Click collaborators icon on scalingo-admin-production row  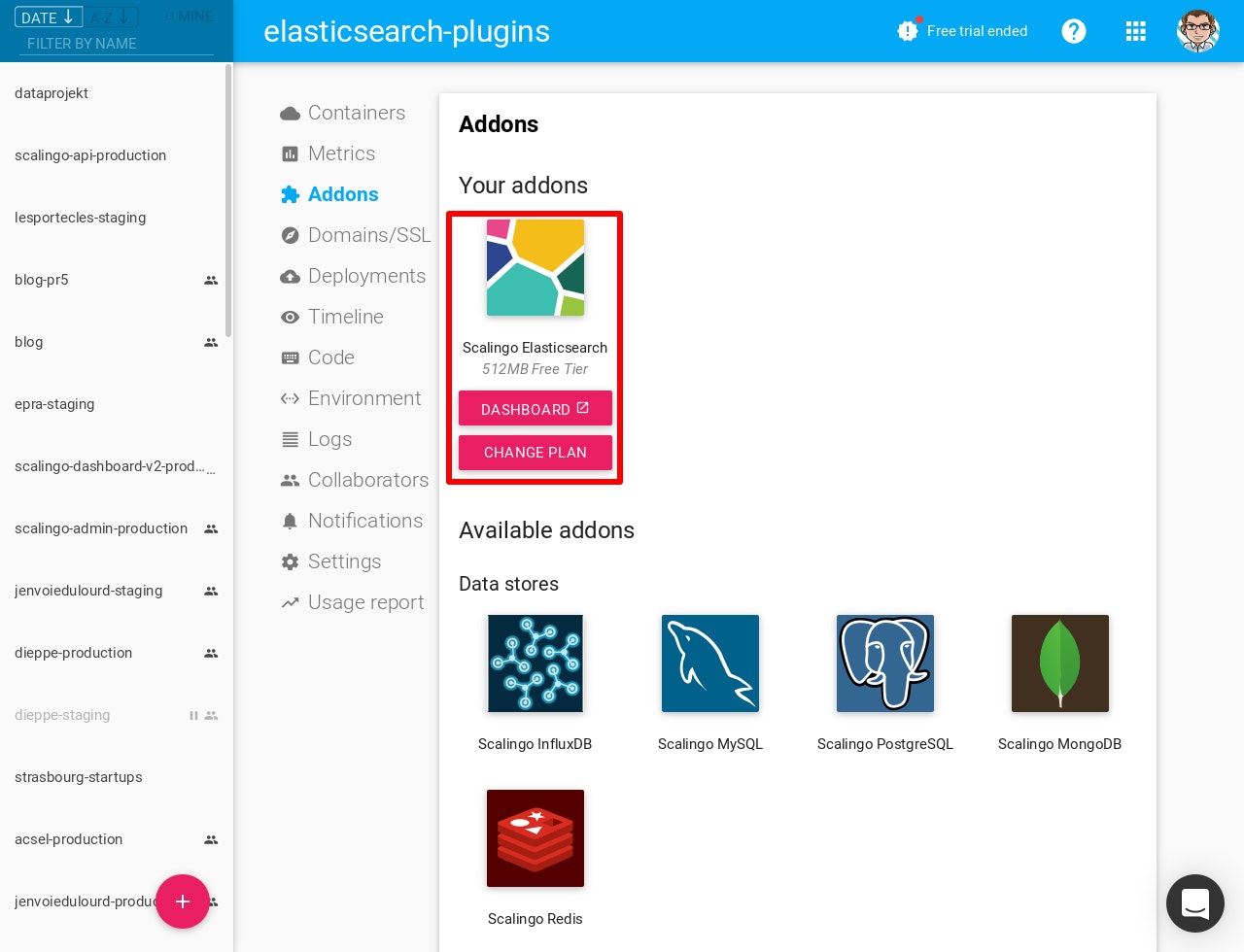pos(211,528)
